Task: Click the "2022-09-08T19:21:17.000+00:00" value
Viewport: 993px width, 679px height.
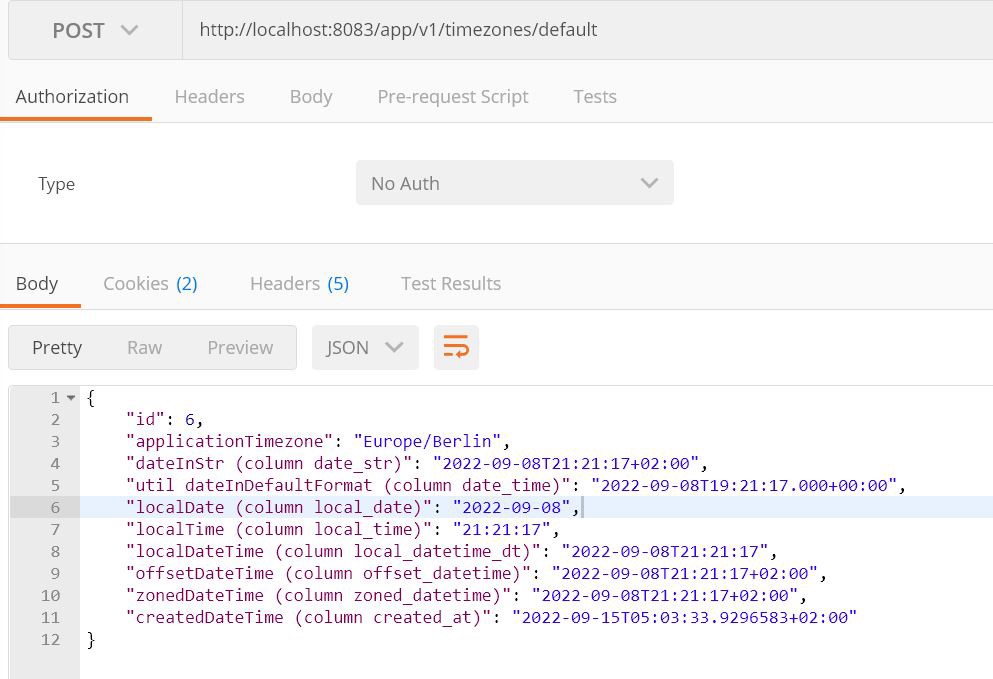Action: (744, 485)
